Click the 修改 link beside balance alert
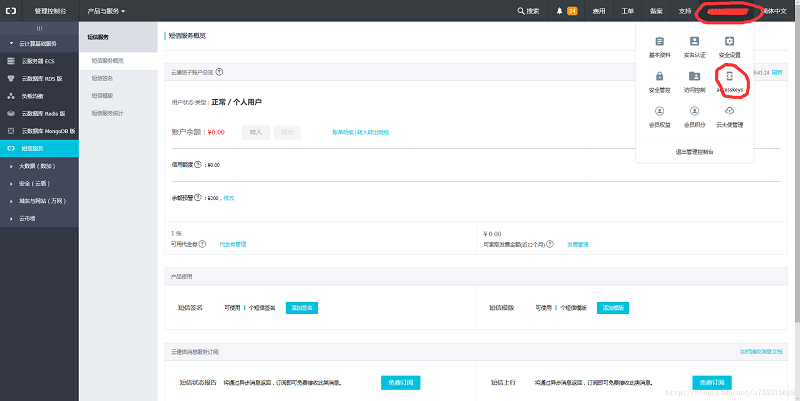This screenshot has height=401, width=800. 229,198
